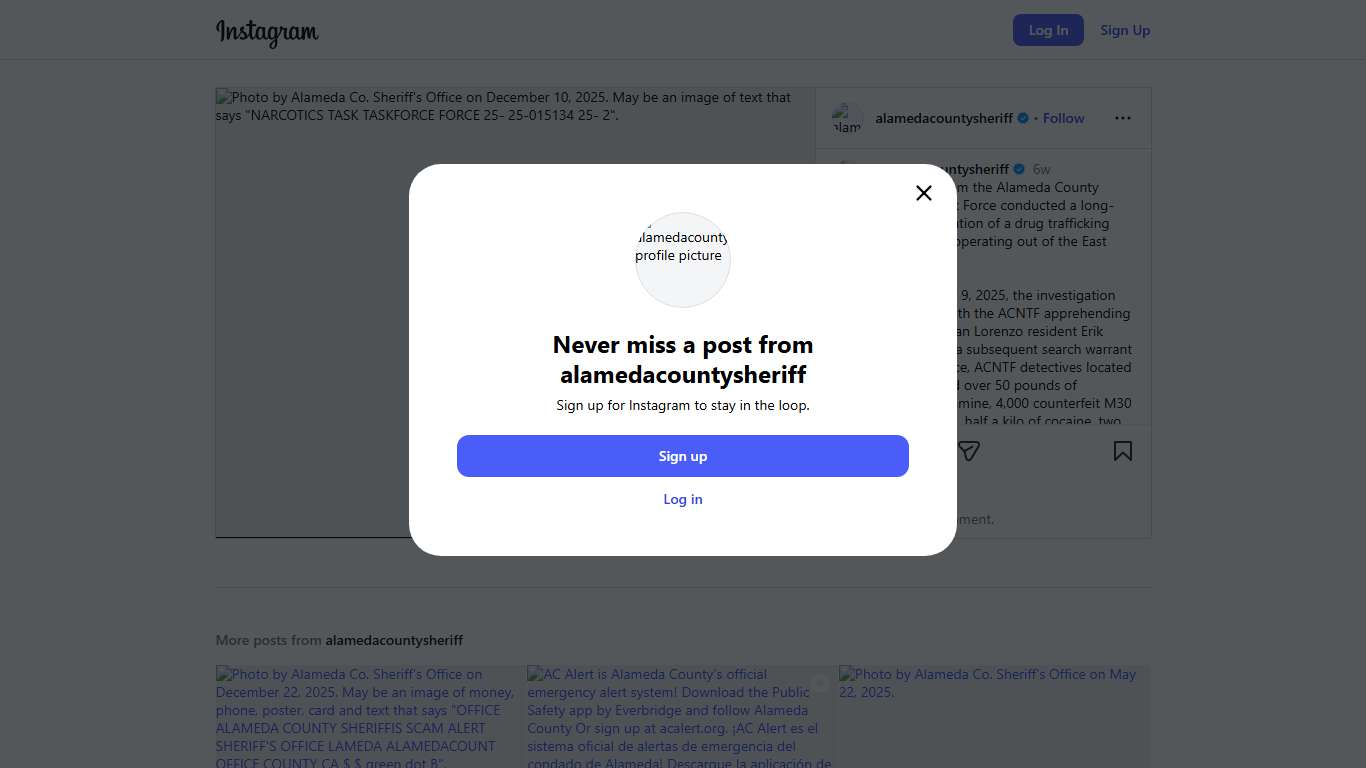Click the Instagram logo in the header
The height and width of the screenshot is (768, 1366).
(267, 32)
